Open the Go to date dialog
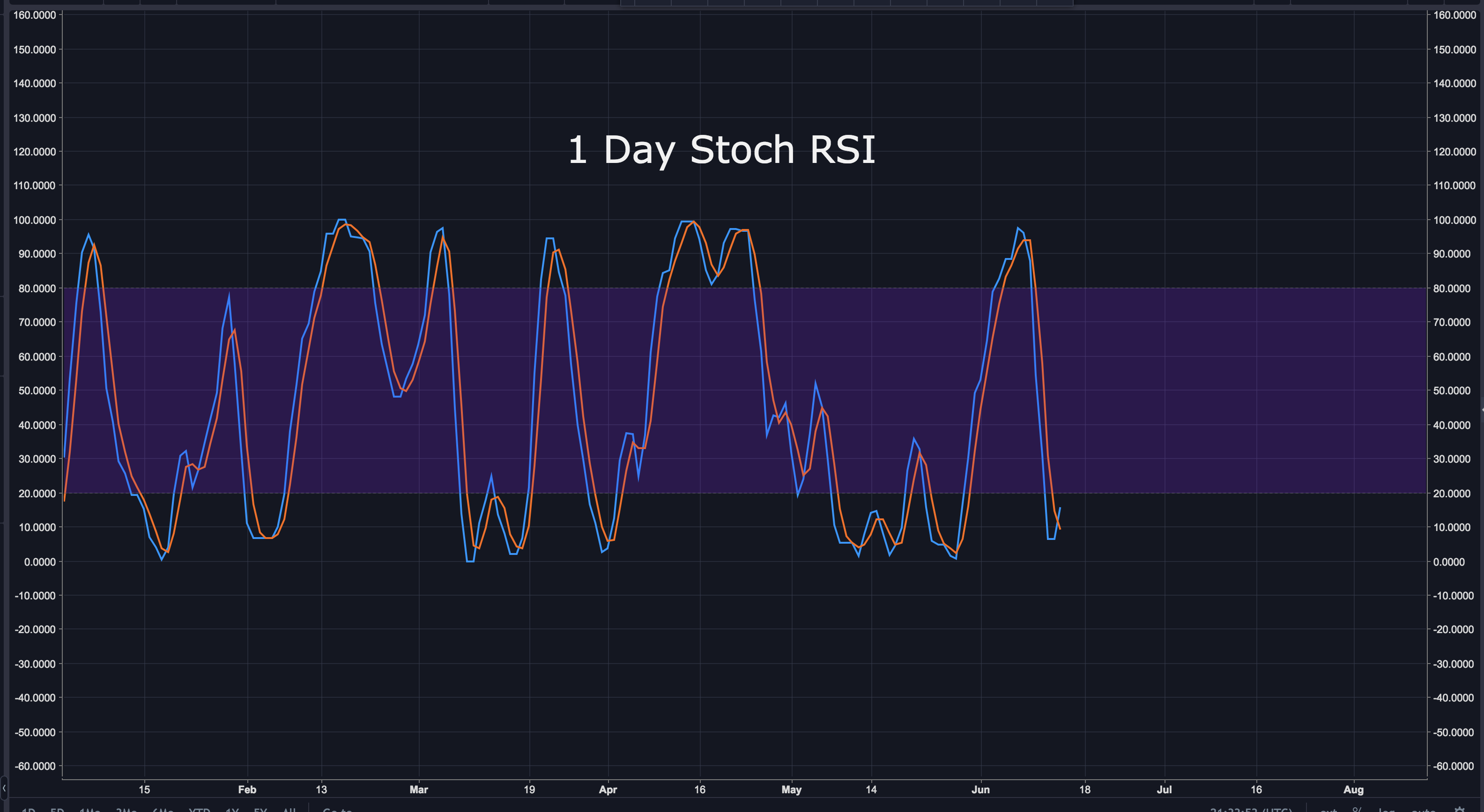This screenshot has height=812, width=1484. tap(338, 810)
